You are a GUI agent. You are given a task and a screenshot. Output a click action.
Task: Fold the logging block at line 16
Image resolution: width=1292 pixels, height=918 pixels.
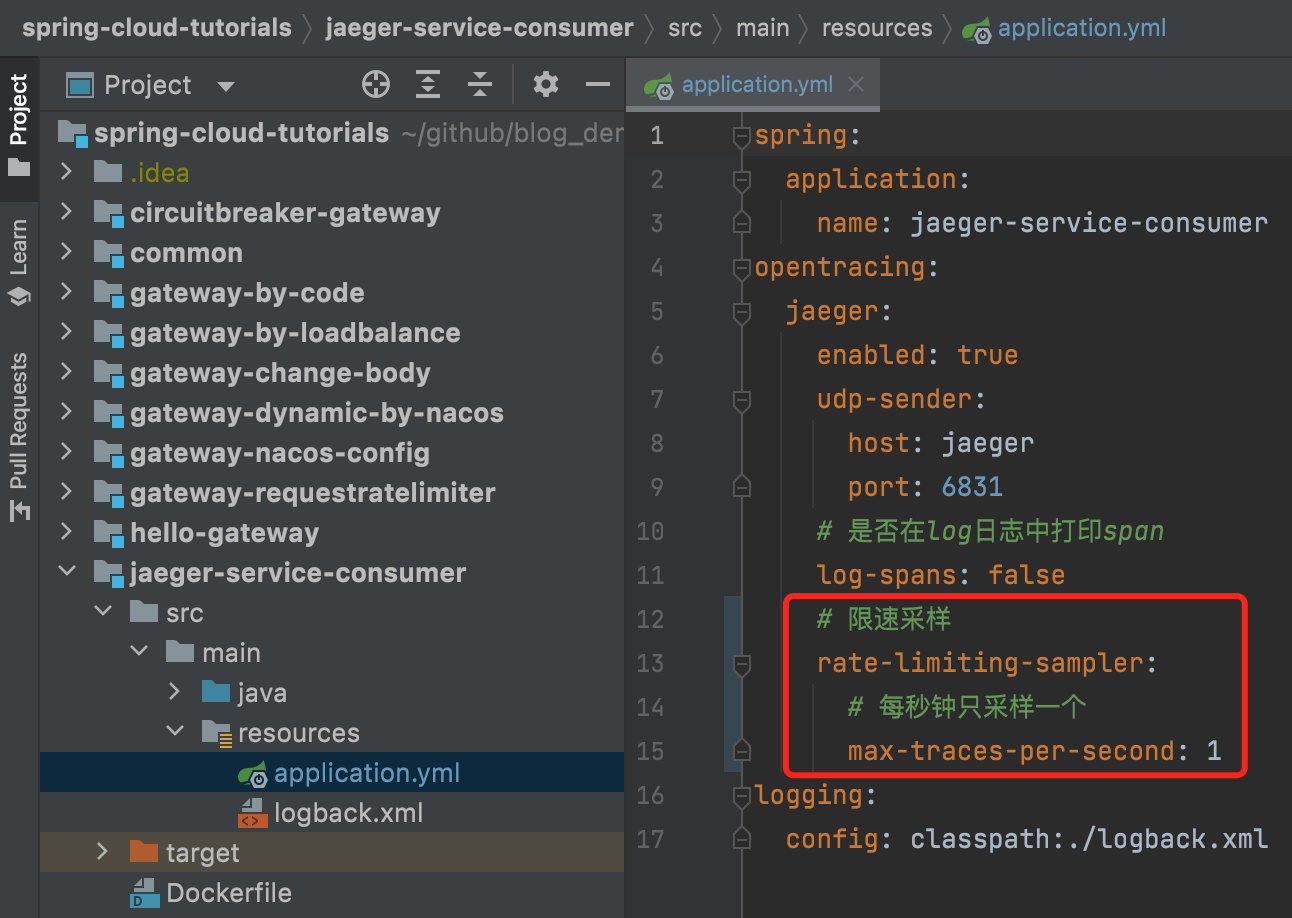tap(741, 796)
